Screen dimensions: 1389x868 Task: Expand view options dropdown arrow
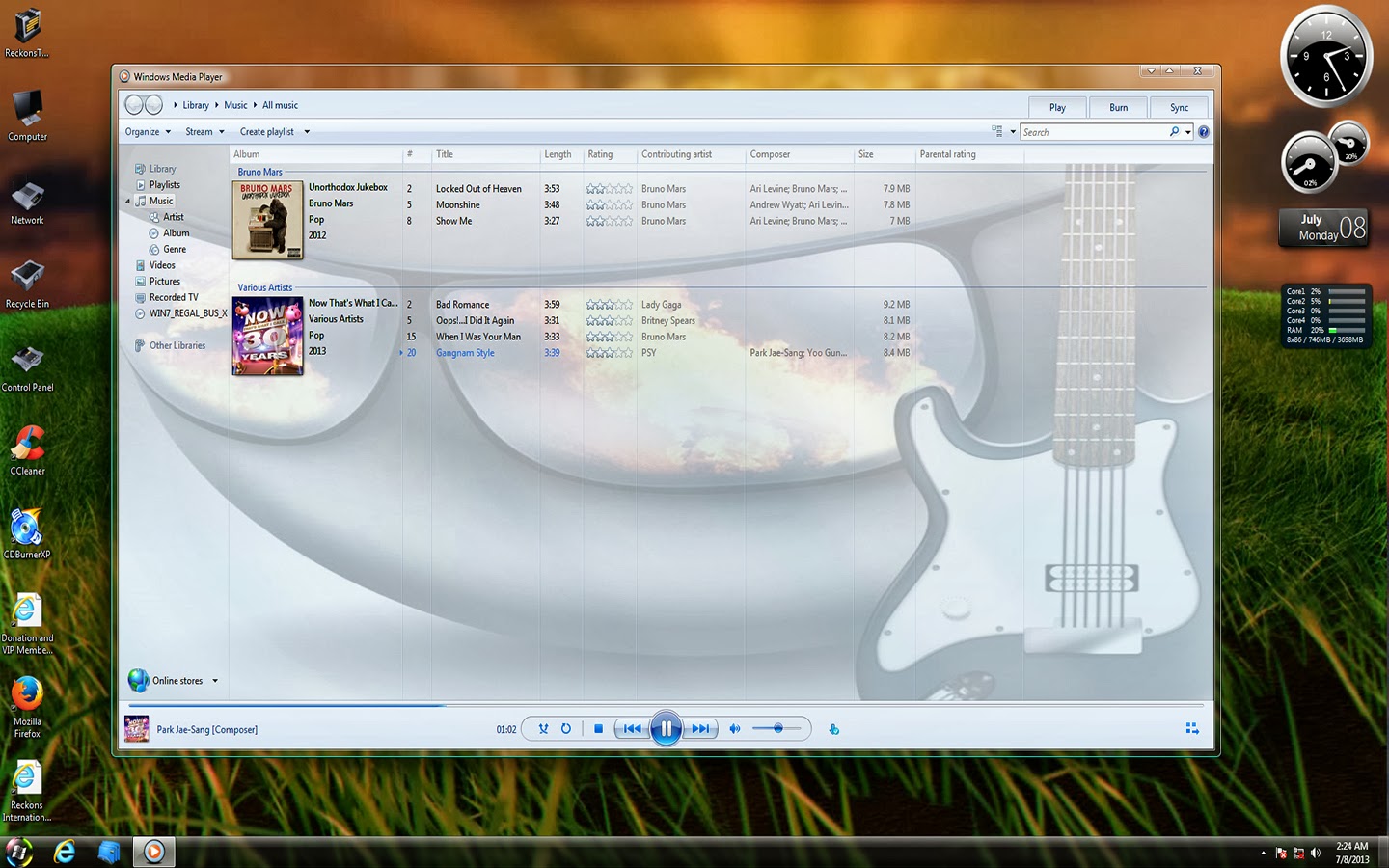click(1013, 132)
